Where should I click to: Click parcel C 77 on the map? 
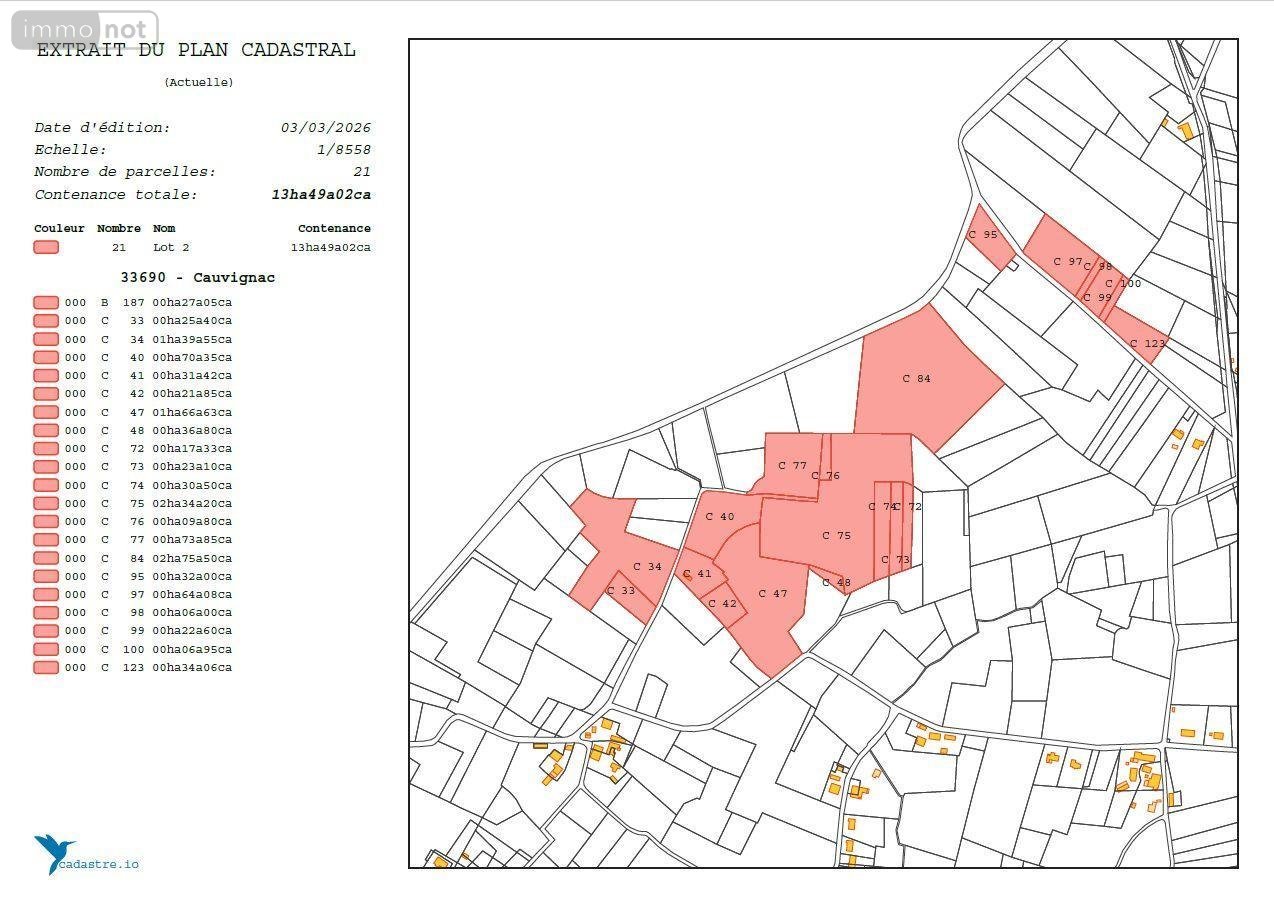(x=792, y=465)
